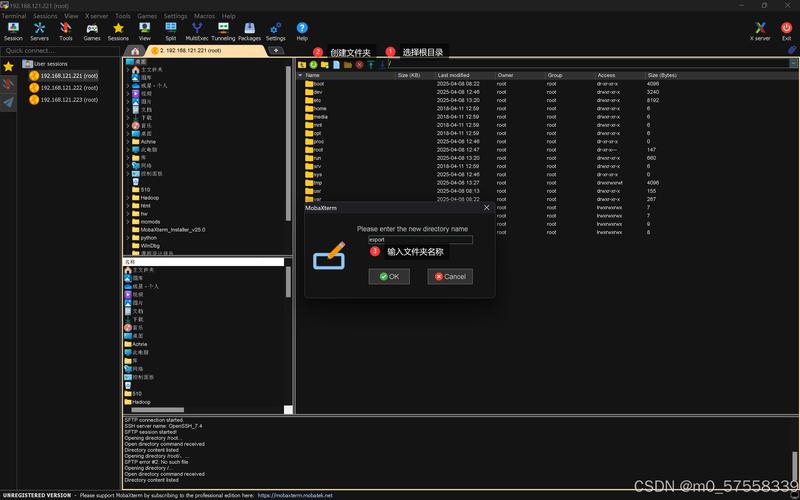Click the upload arrow icon in SFTP toolbar
This screenshot has width=800, height=500.
pos(371,65)
